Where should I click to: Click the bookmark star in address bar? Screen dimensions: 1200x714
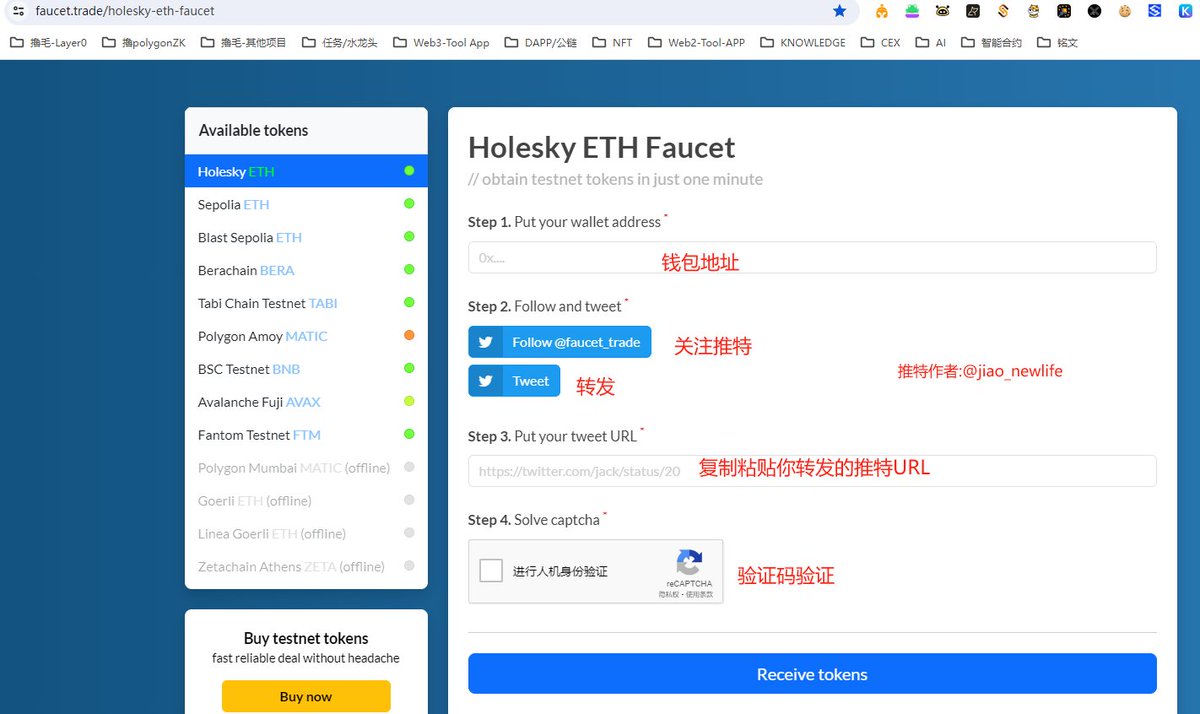(839, 11)
